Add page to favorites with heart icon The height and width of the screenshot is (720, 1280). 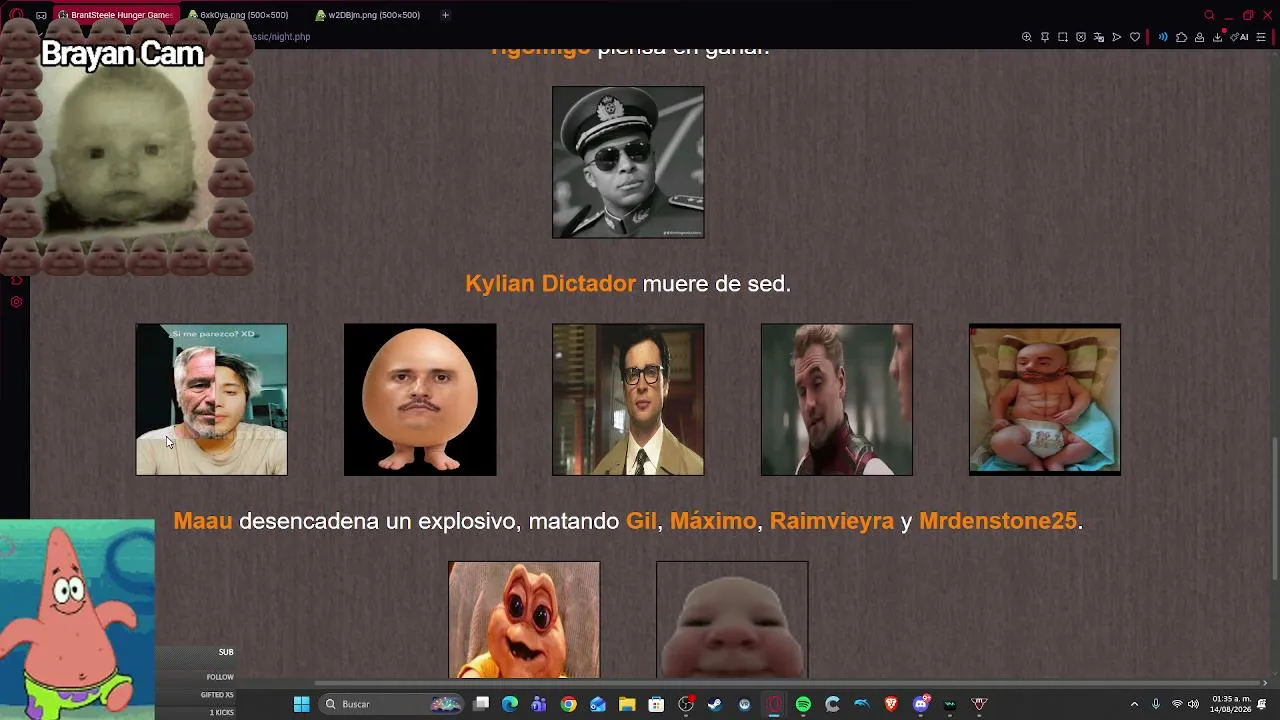pos(1135,37)
